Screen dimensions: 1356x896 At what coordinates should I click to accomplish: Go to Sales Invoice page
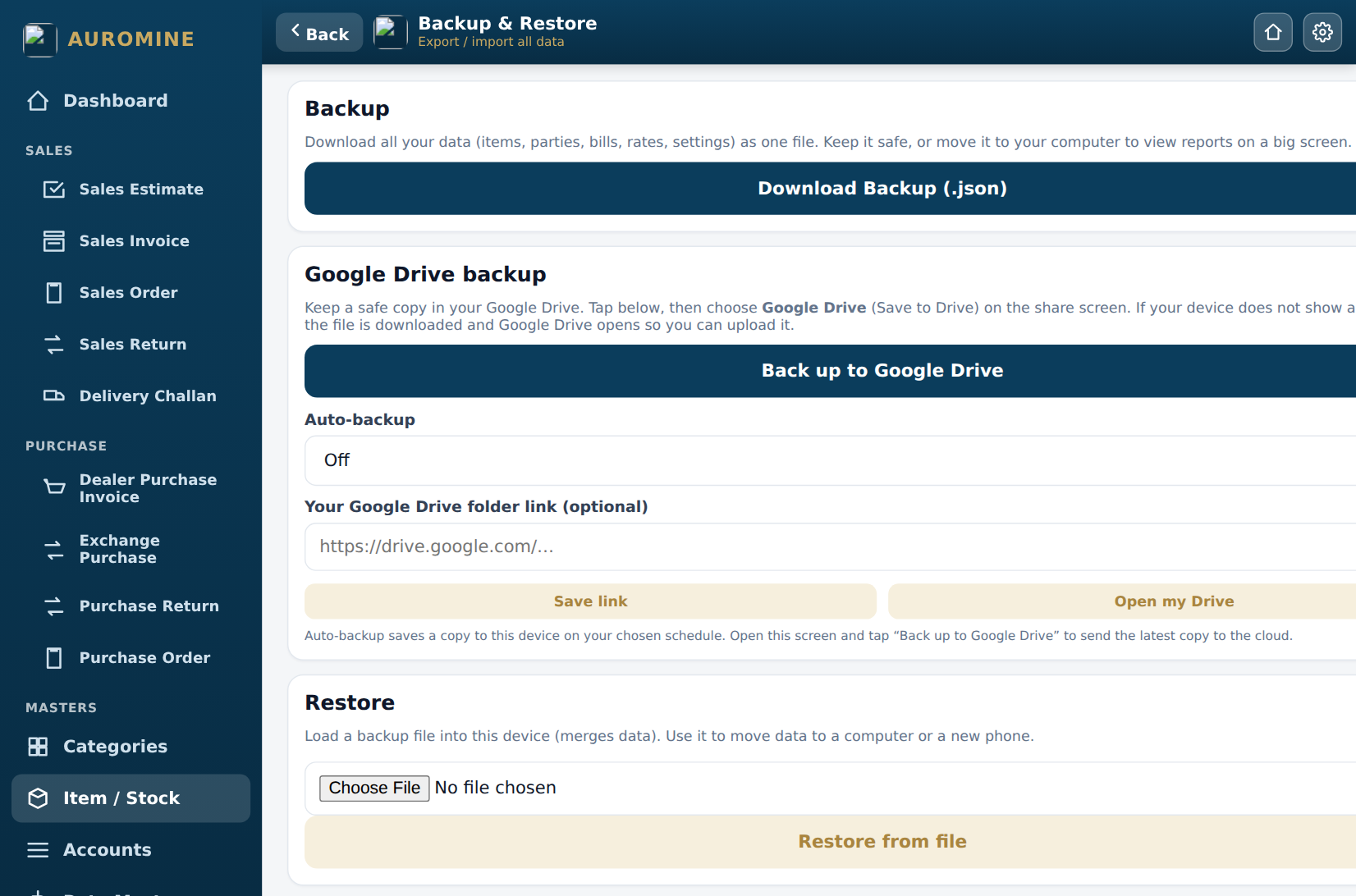[x=131, y=241]
